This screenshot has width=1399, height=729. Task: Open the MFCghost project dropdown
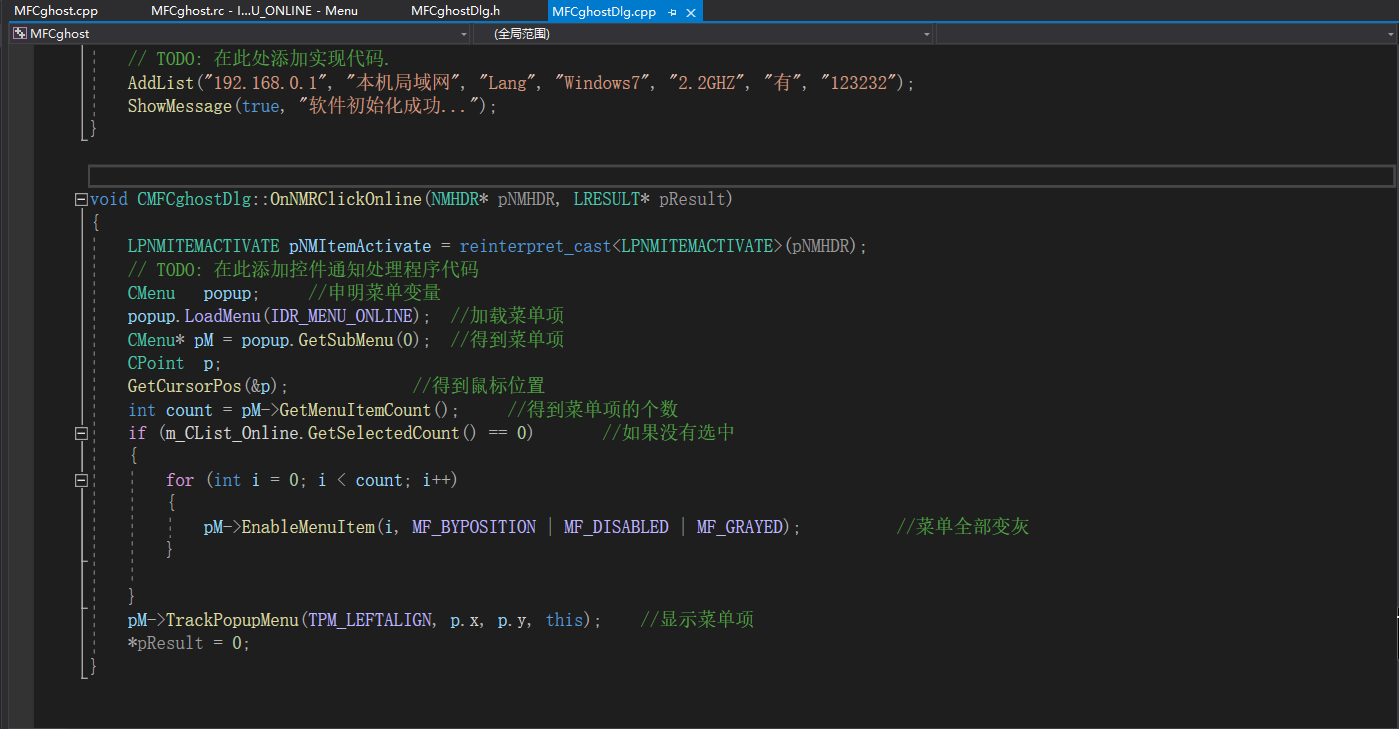pyautogui.click(x=462, y=34)
